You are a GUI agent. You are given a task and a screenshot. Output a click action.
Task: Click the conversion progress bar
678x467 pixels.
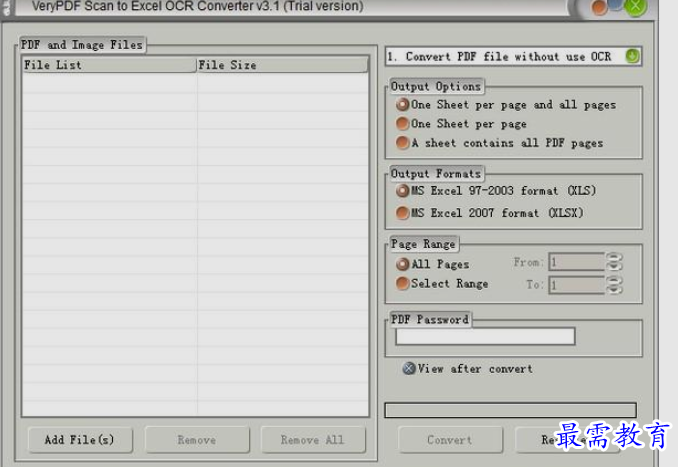point(510,410)
